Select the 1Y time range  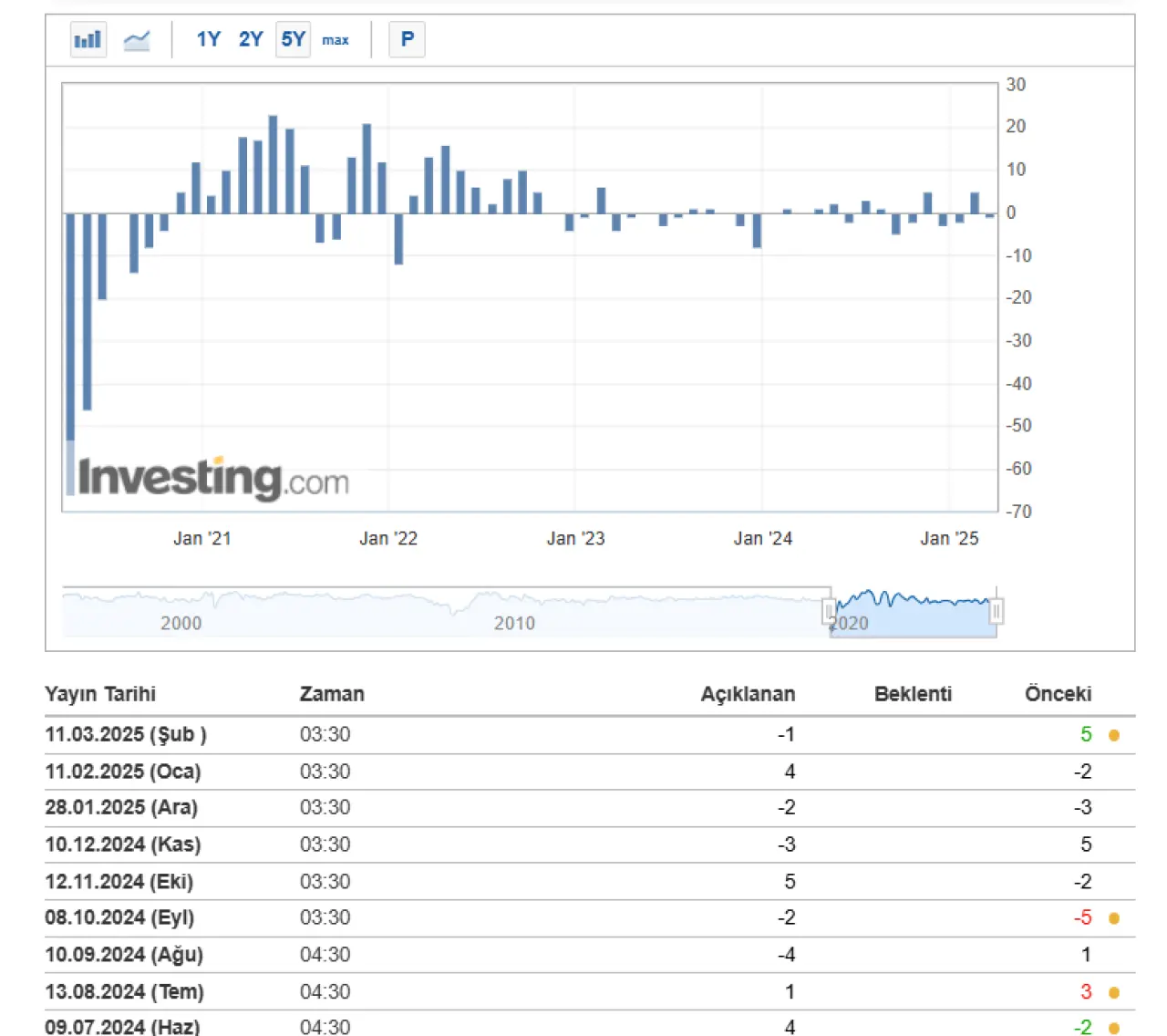(208, 39)
